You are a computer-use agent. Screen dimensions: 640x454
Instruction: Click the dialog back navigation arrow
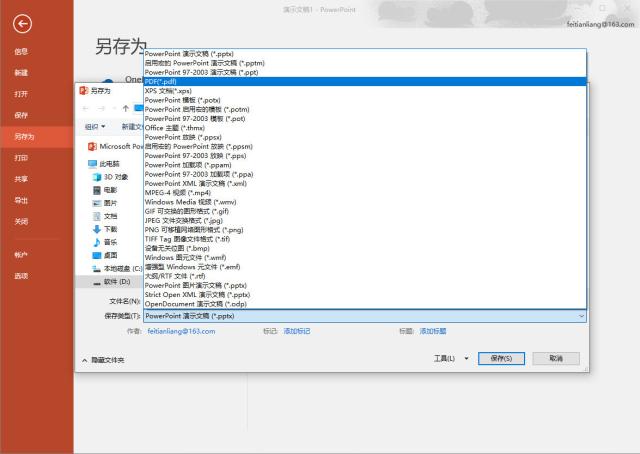[x=85, y=108]
